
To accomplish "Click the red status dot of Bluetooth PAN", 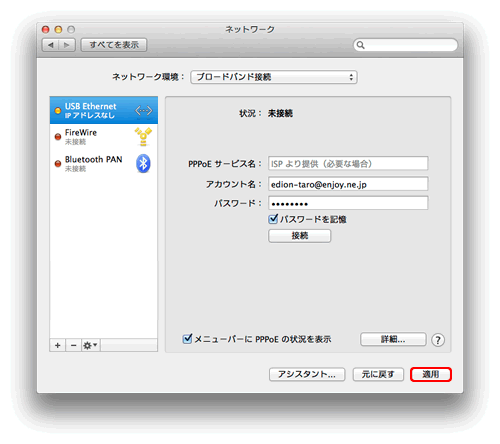I will pos(58,163).
